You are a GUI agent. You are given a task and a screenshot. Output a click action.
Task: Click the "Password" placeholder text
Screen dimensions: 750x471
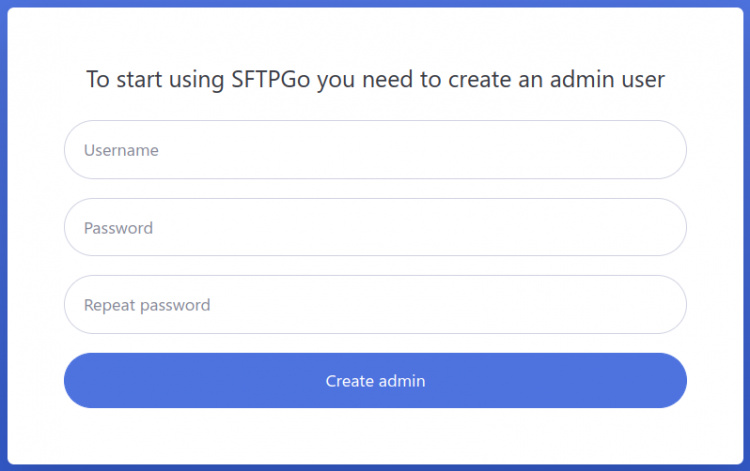point(118,228)
